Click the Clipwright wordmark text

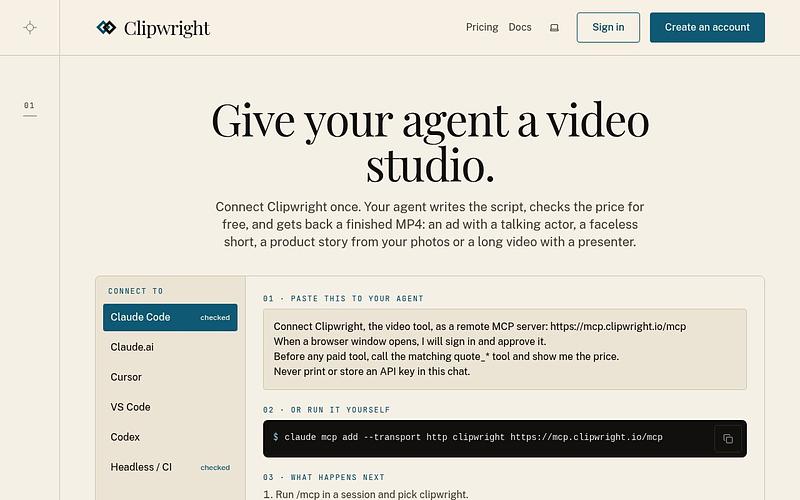(166, 29)
